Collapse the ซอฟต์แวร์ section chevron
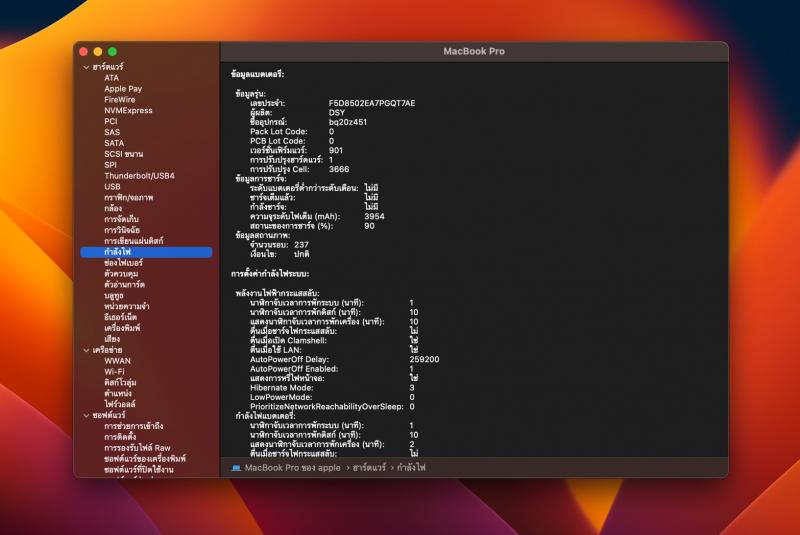 point(86,416)
